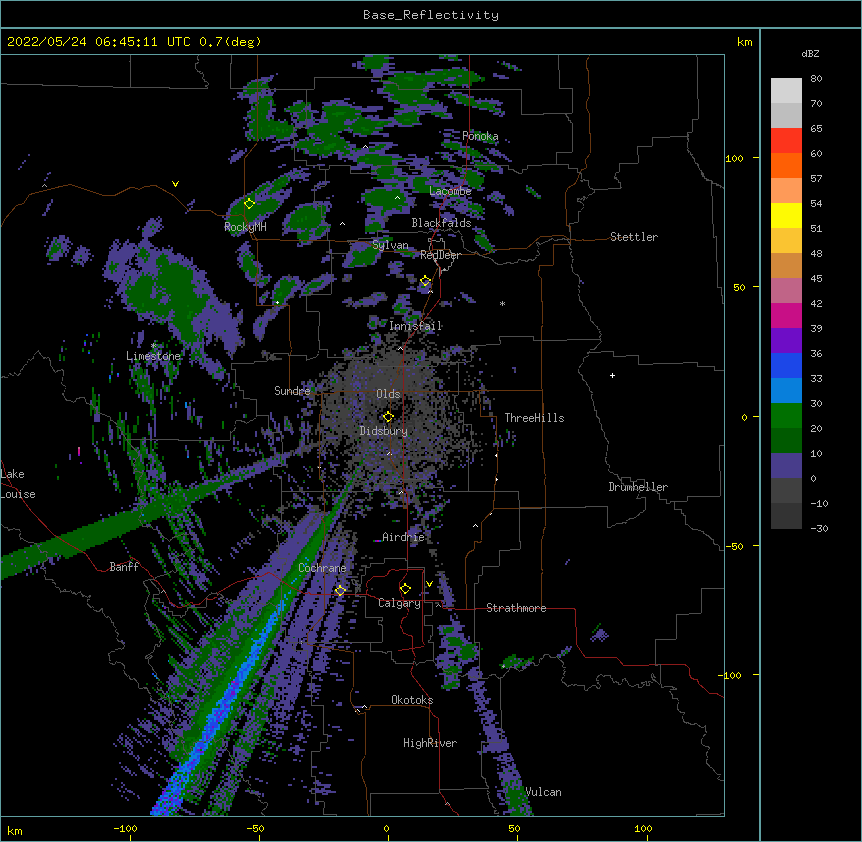Pick the orange 60–57 dBZ legend swatch
This screenshot has width=862, height=842.
click(x=786, y=165)
